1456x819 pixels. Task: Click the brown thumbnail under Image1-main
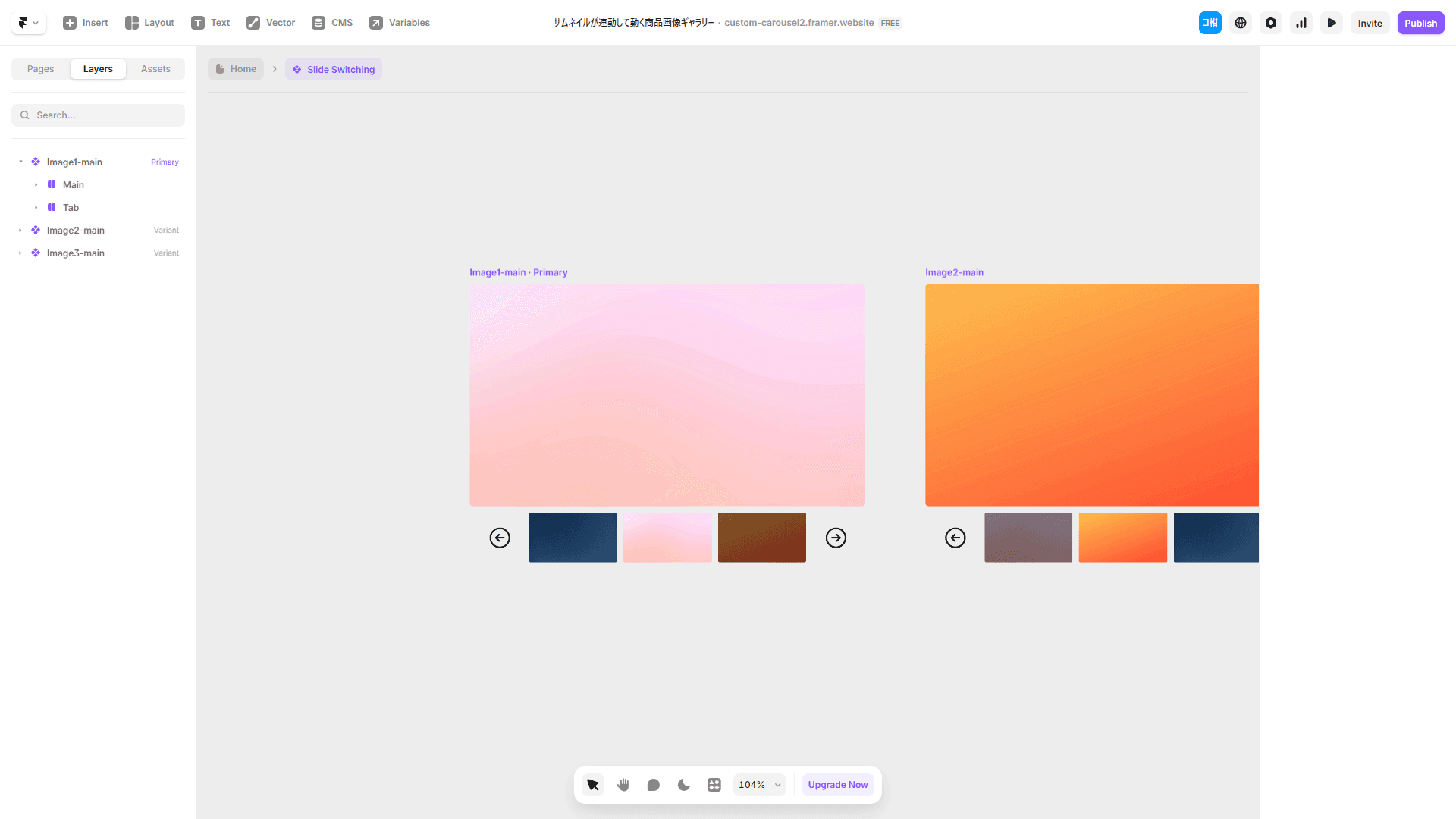[761, 538]
